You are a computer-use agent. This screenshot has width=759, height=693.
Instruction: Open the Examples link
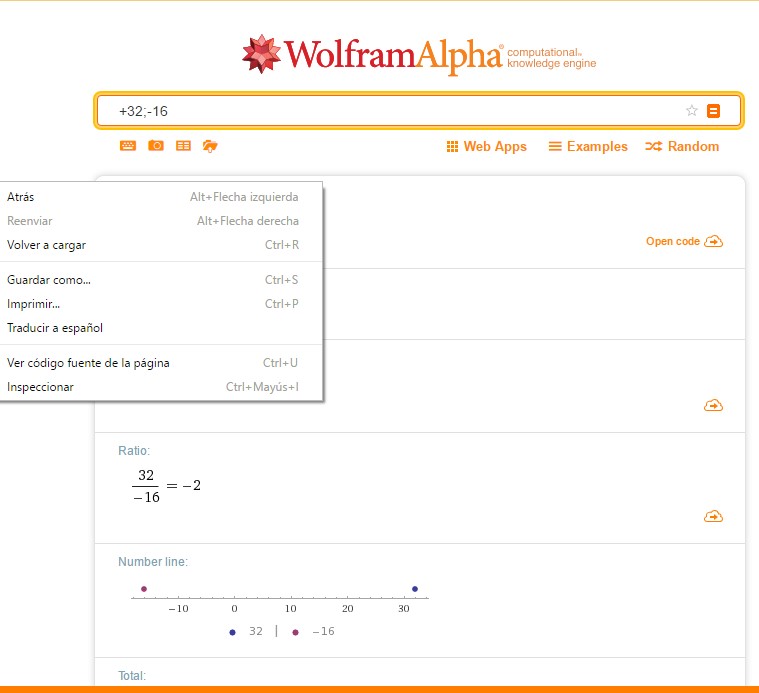(x=588, y=146)
